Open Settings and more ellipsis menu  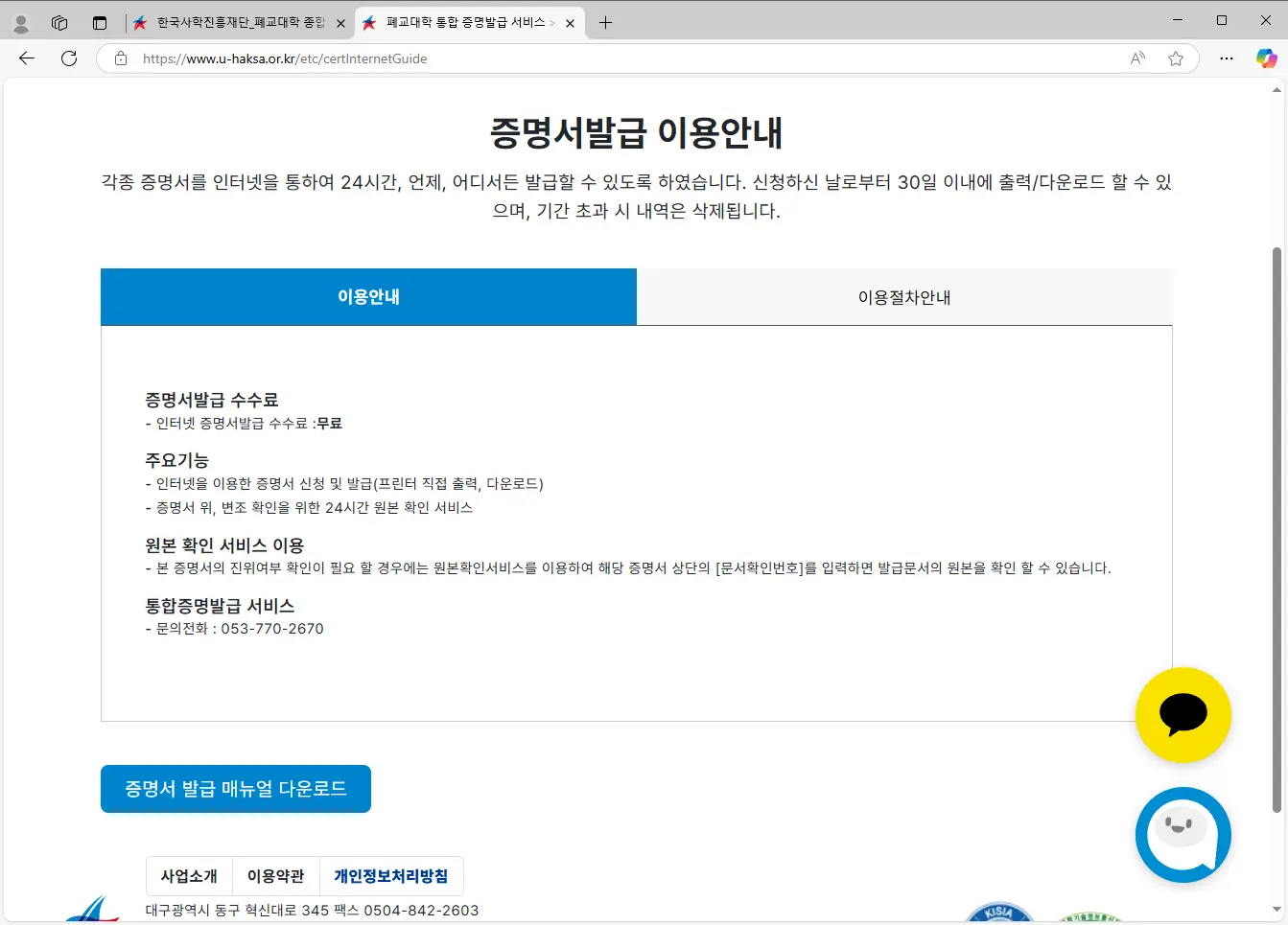tap(1227, 58)
